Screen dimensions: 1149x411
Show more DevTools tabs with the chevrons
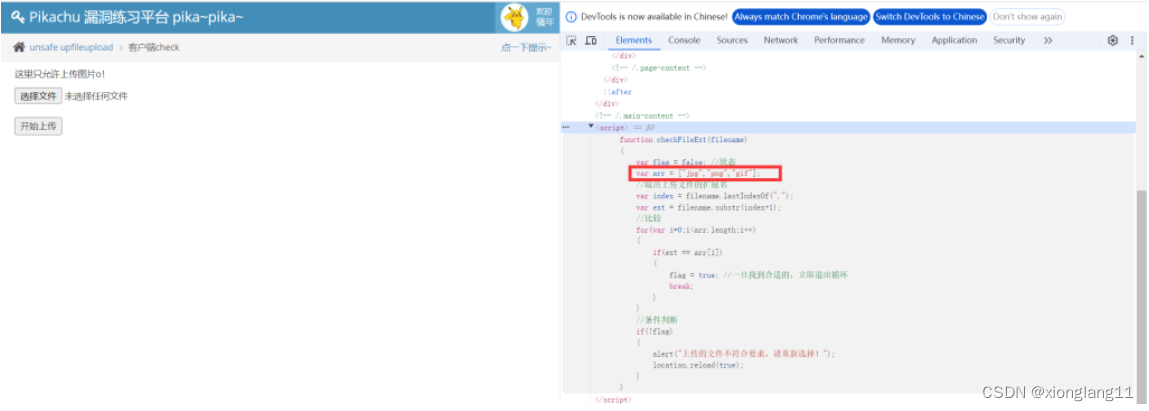(x=1048, y=40)
